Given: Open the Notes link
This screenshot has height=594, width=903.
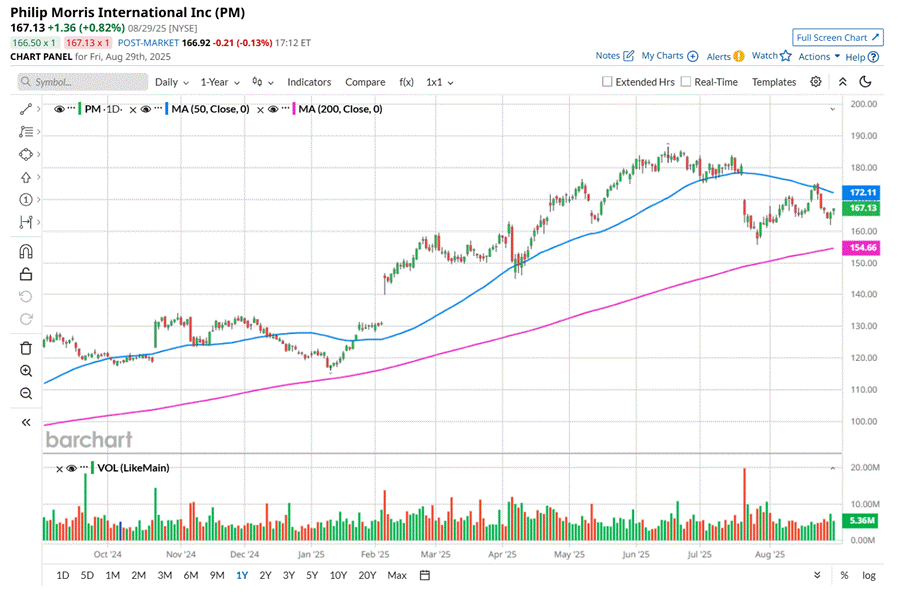Looking at the screenshot, I should 608,56.
